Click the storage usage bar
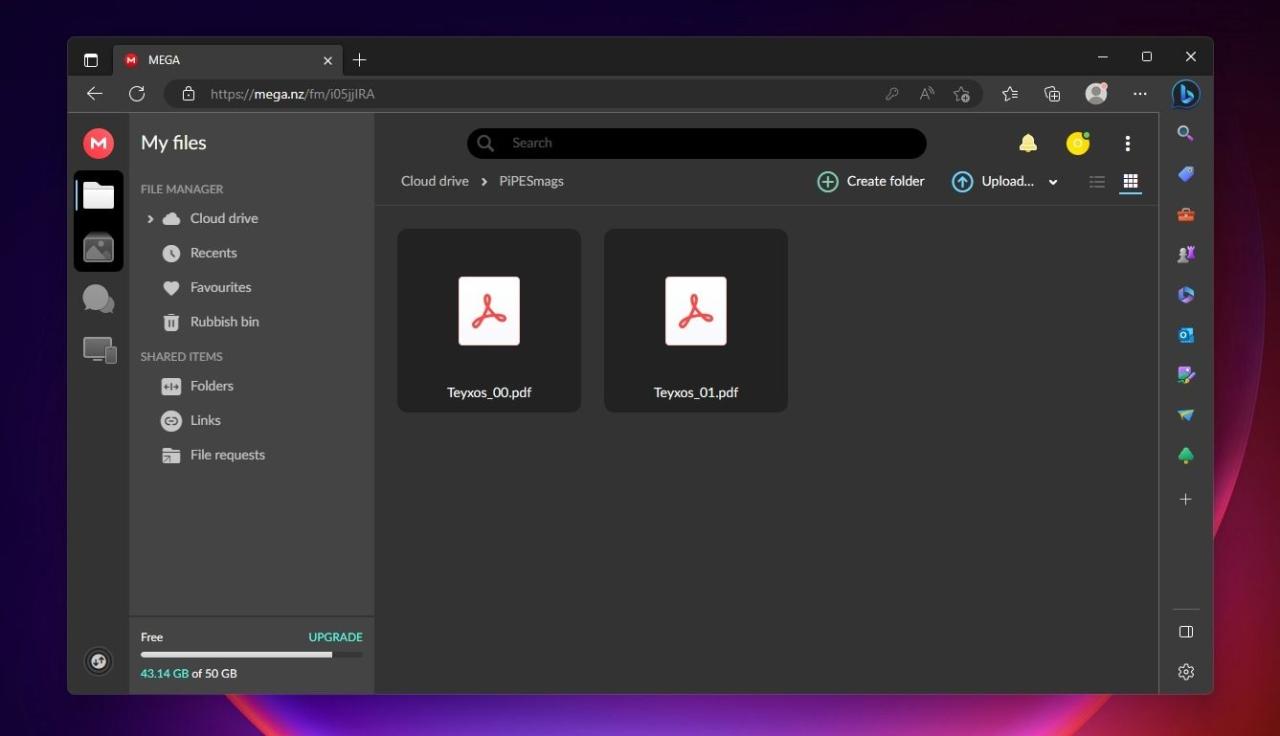Image resolution: width=1280 pixels, height=736 pixels. point(252,655)
